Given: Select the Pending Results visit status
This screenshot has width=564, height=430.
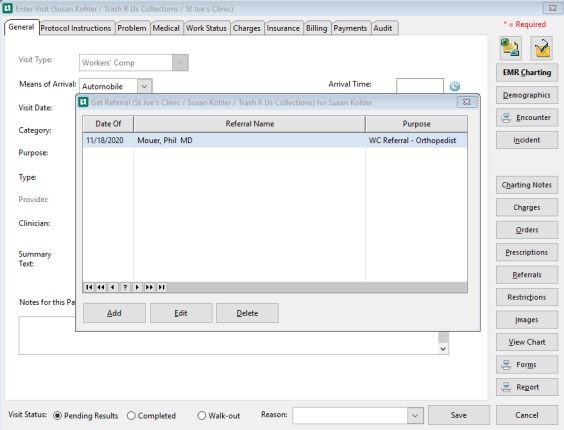Looking at the screenshot, I should (57, 416).
